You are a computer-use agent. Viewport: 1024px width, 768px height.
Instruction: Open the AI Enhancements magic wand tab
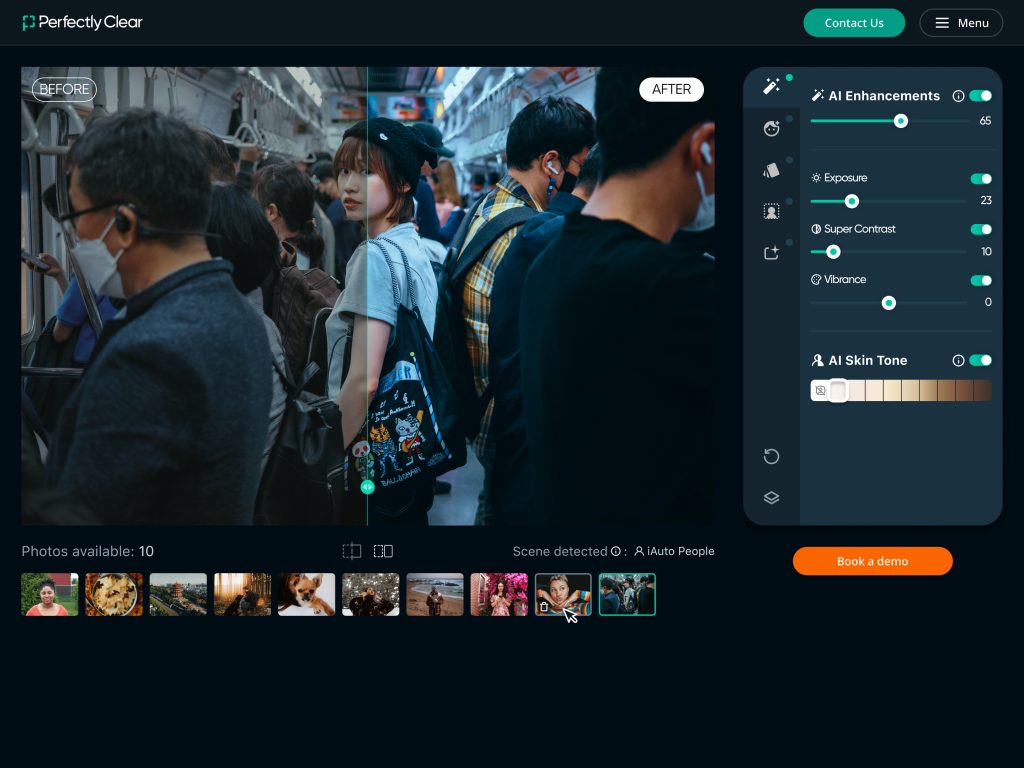[x=771, y=87]
